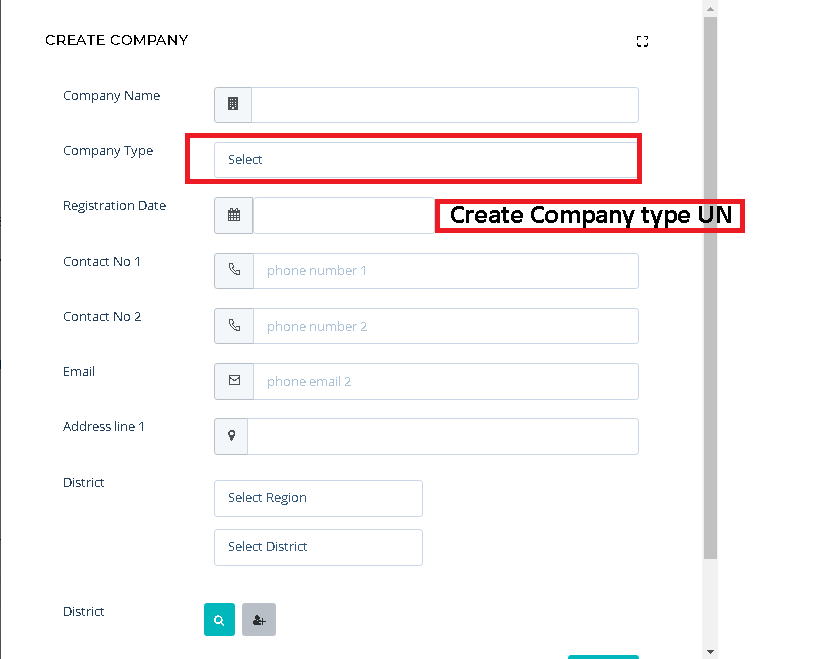Click the Registration Date input field

pos(344,215)
